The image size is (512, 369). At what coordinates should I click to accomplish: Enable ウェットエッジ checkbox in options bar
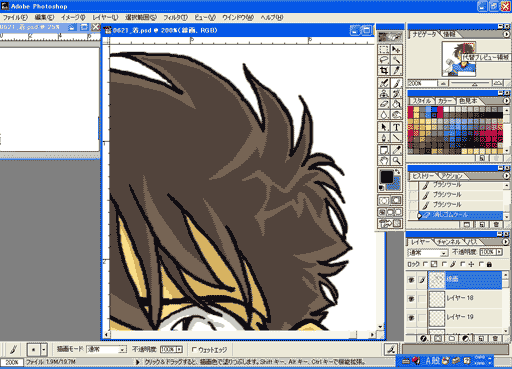coord(194,350)
